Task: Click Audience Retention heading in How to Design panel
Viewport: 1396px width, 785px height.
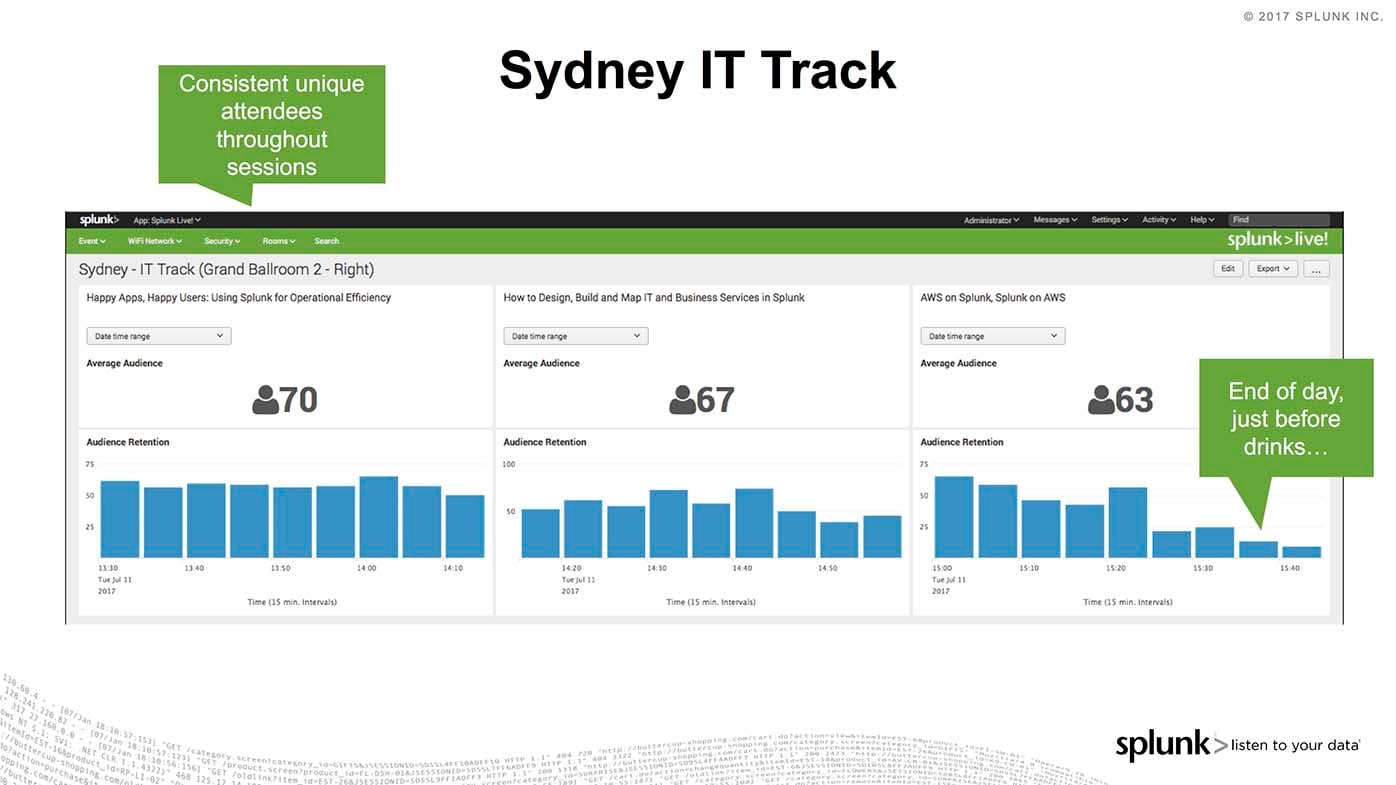Action: point(545,442)
